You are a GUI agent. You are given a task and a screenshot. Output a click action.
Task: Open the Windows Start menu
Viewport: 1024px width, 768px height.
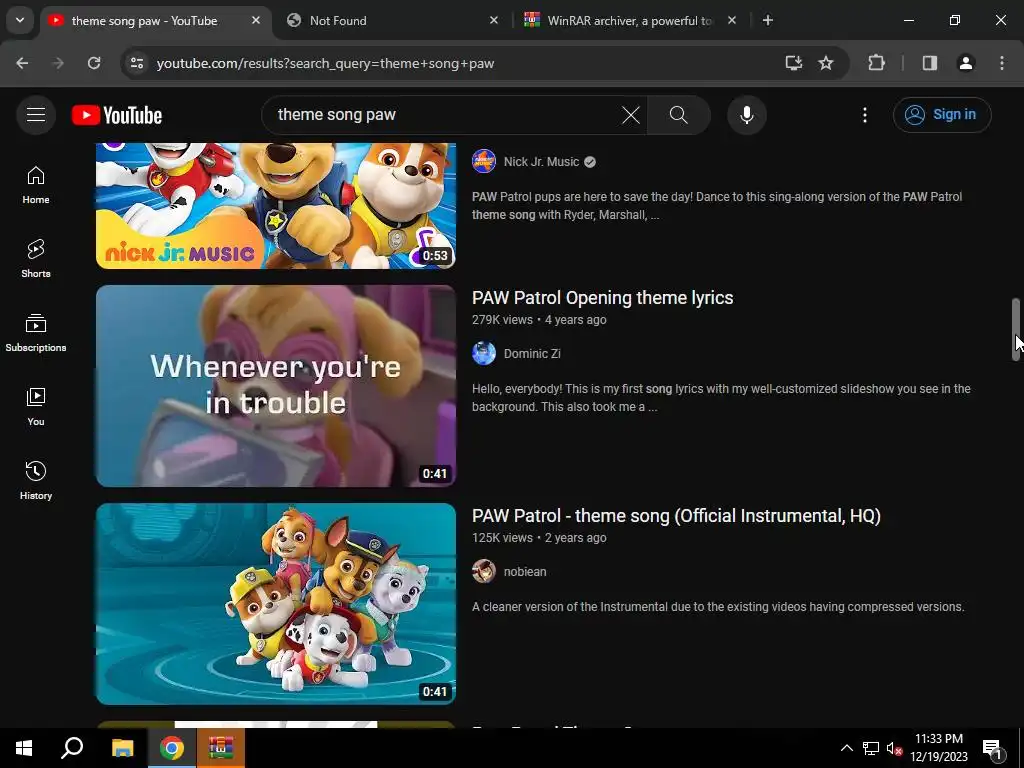[x=24, y=748]
